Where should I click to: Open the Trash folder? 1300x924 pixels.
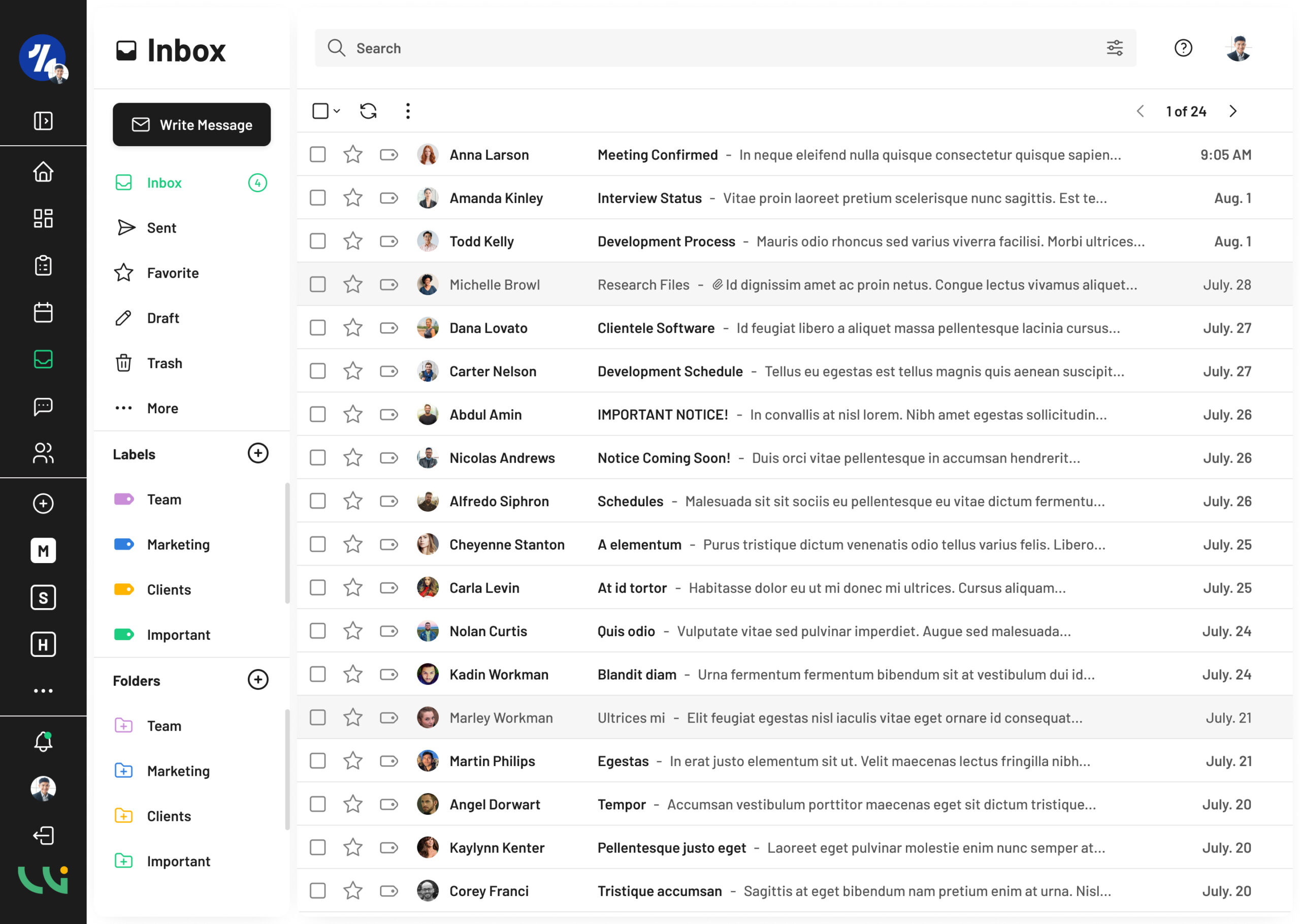(x=165, y=363)
